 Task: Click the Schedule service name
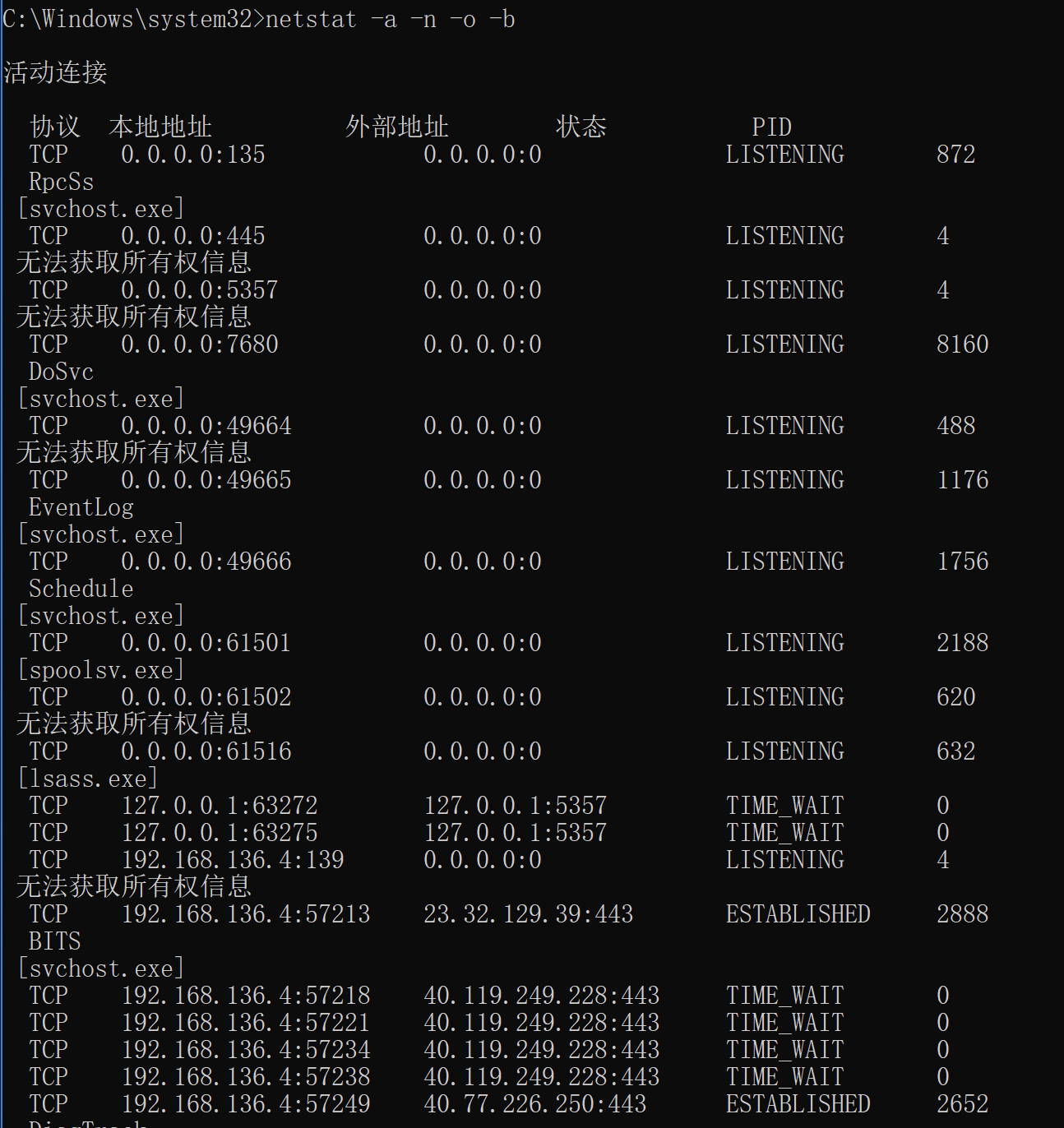(x=81, y=589)
